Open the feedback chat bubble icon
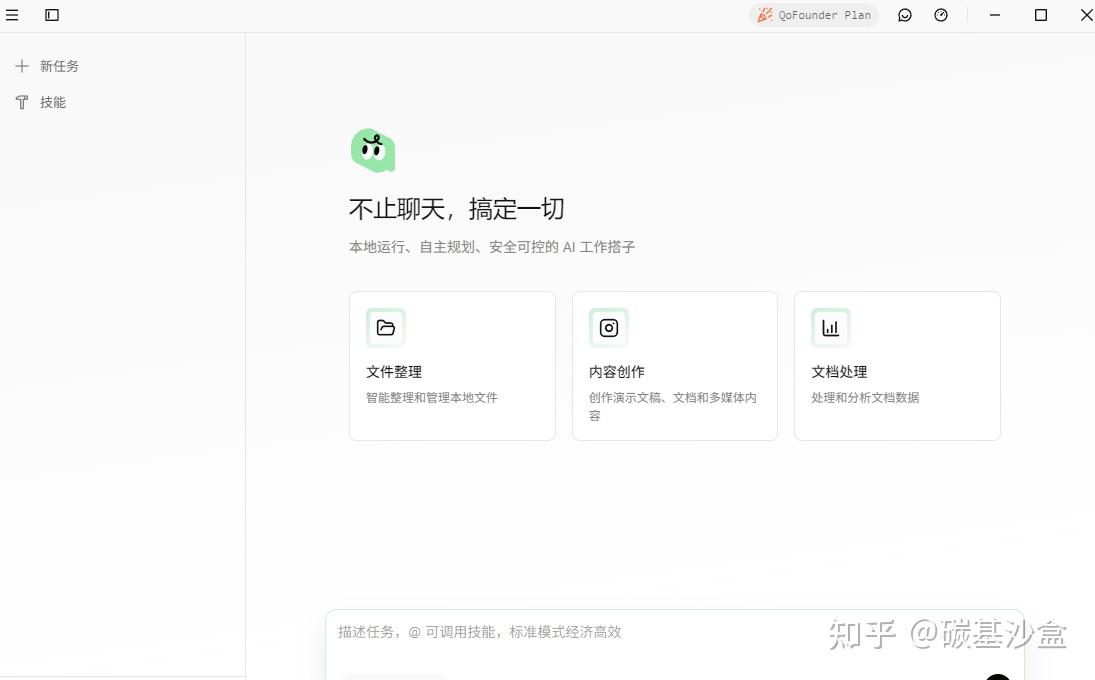The width and height of the screenshot is (1095, 680). tap(904, 15)
